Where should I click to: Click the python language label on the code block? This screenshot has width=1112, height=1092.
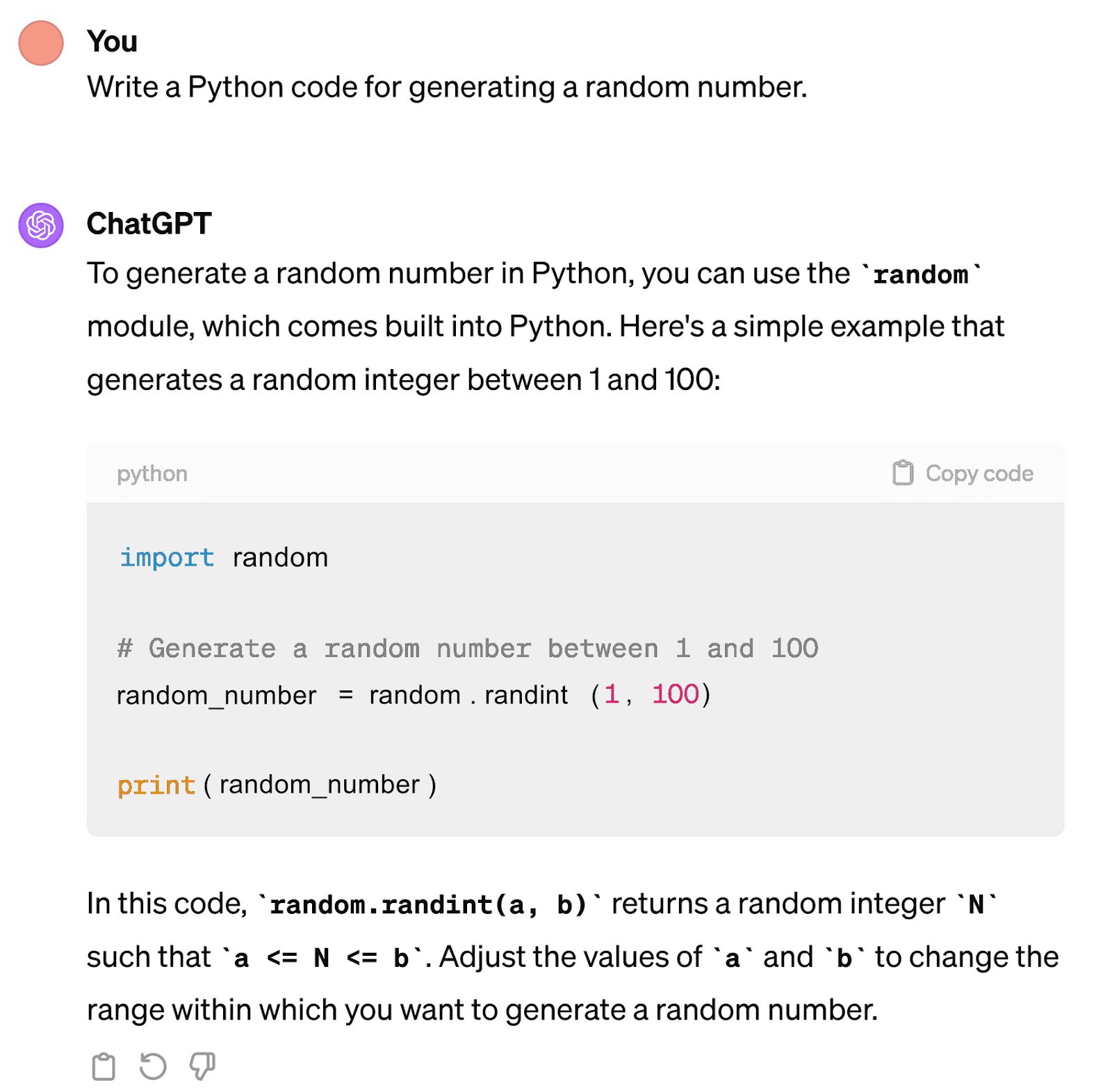pos(152,473)
